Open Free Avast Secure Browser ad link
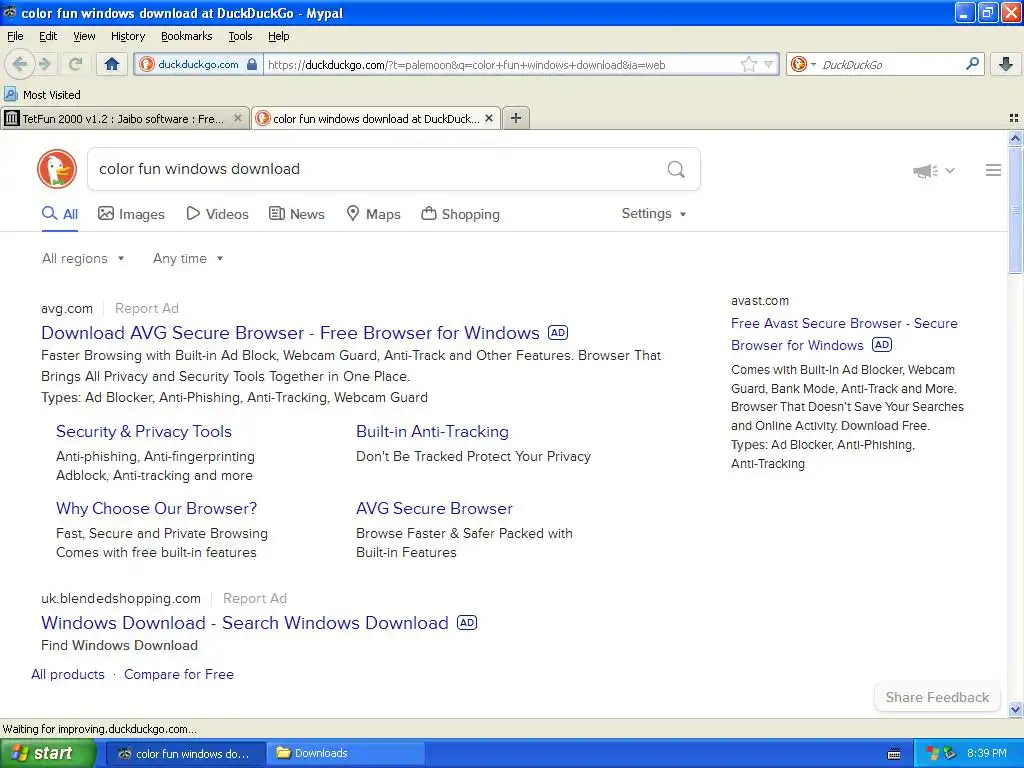 [844, 334]
